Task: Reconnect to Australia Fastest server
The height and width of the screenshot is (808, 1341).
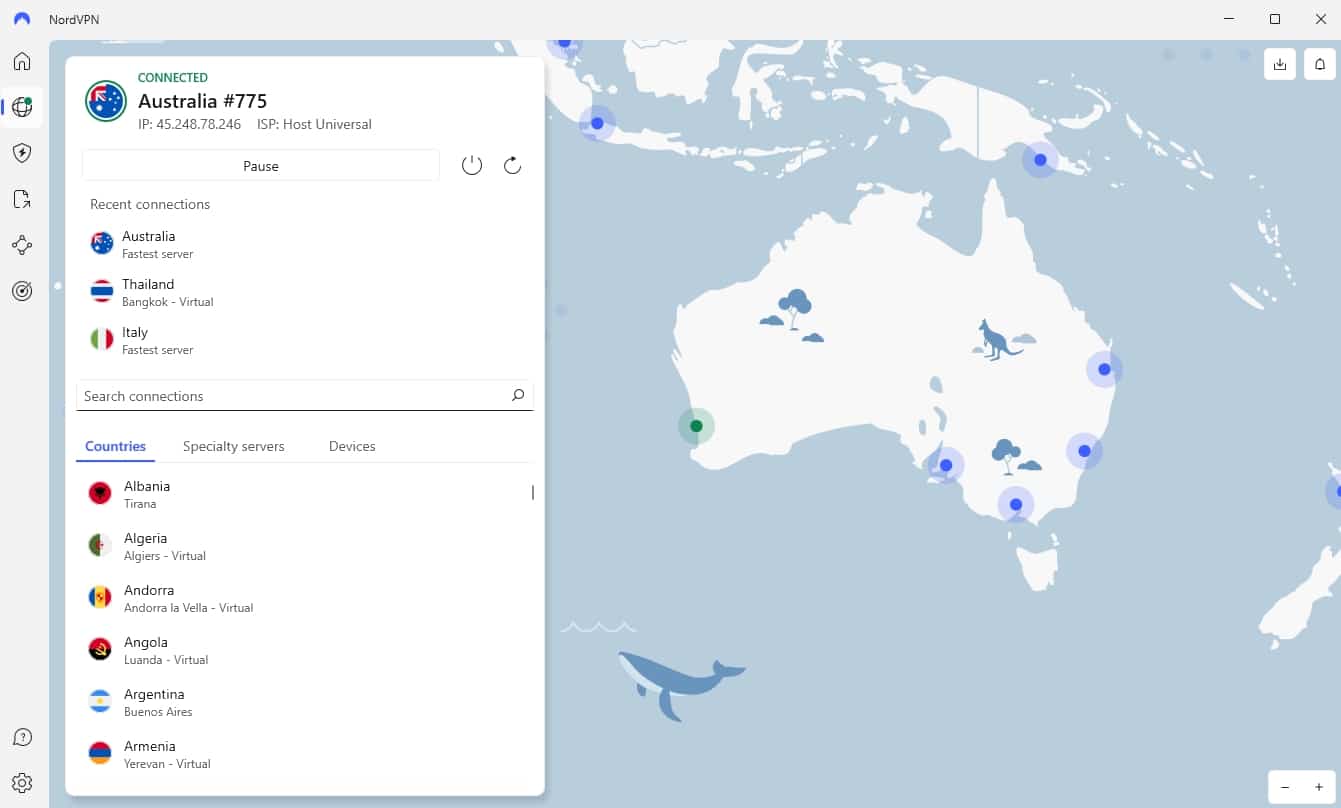Action: coord(305,244)
